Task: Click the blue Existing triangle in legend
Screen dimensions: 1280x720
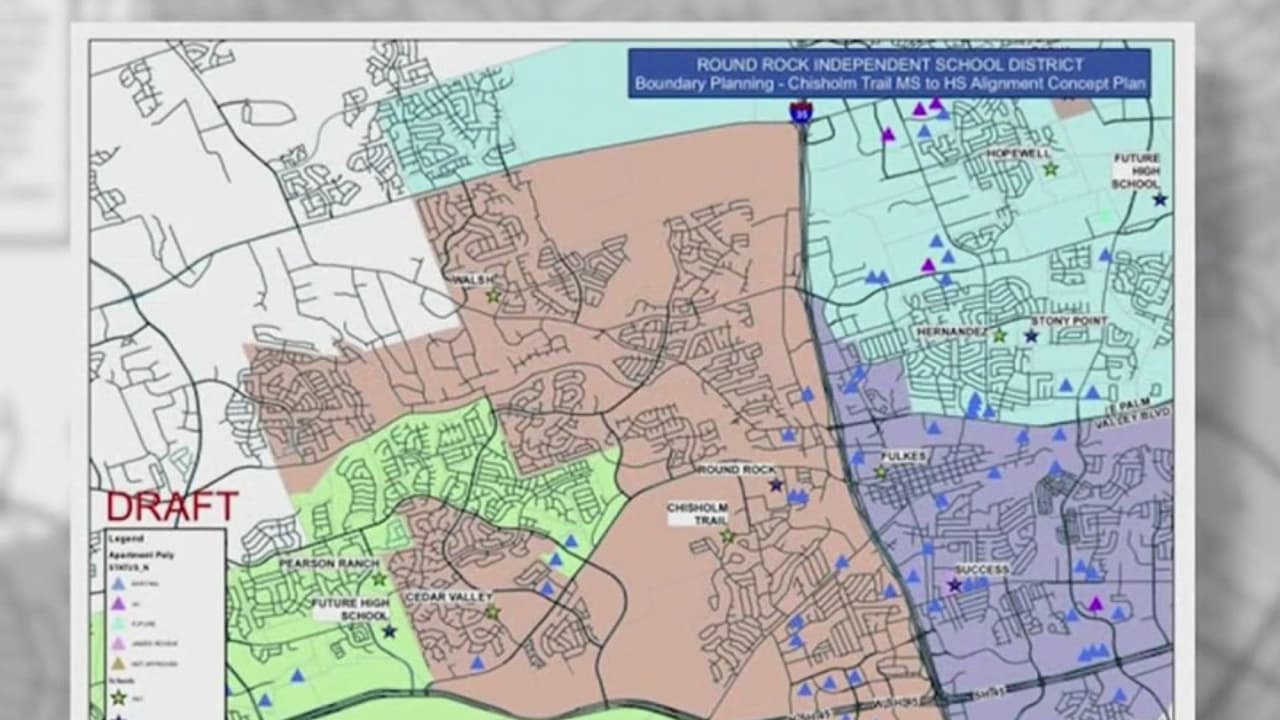Action: (118, 583)
